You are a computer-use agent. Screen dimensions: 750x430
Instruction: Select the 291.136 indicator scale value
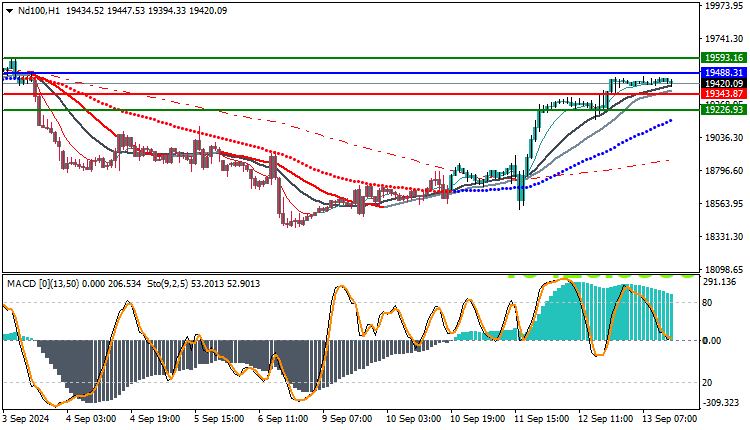[x=719, y=282]
